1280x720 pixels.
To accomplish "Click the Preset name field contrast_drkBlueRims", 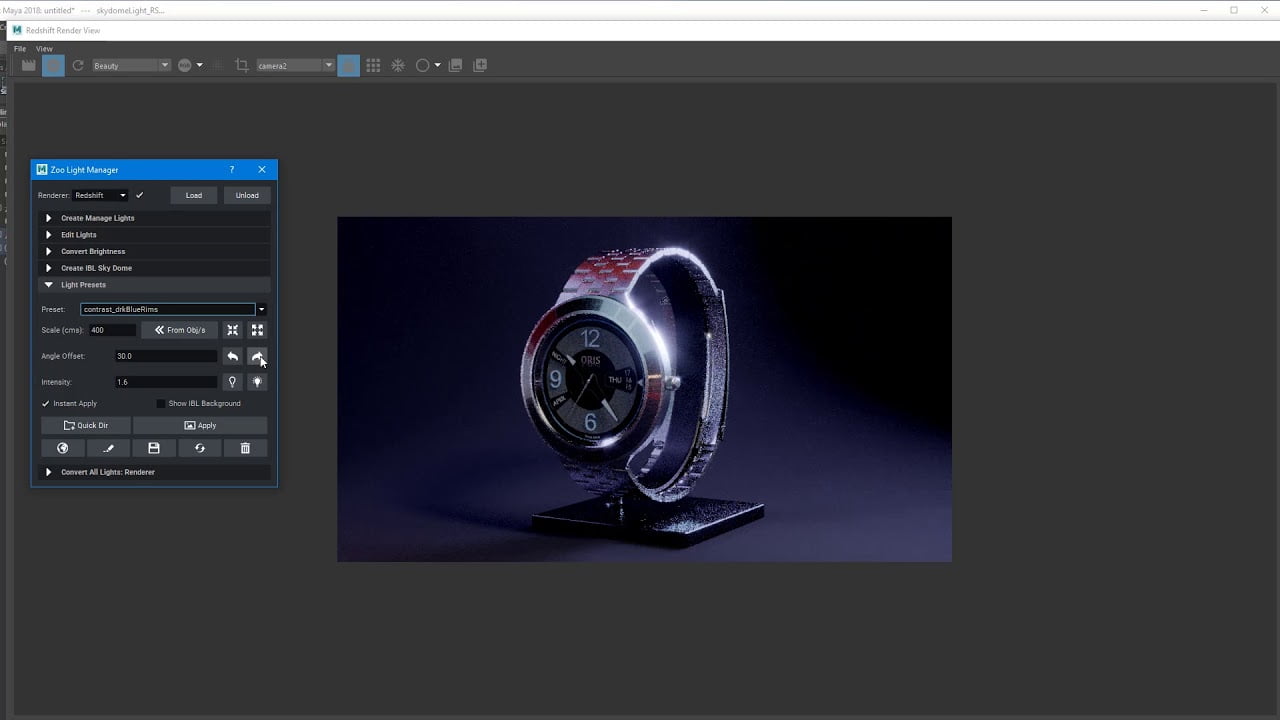I will [x=168, y=309].
